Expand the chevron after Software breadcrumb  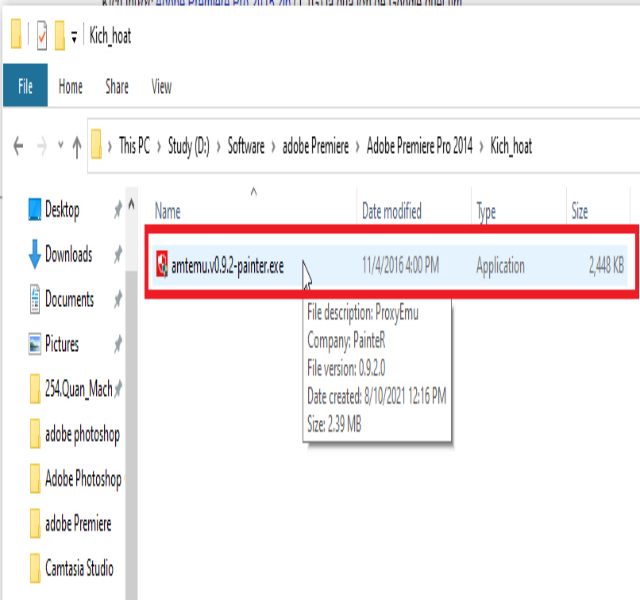click(x=273, y=147)
